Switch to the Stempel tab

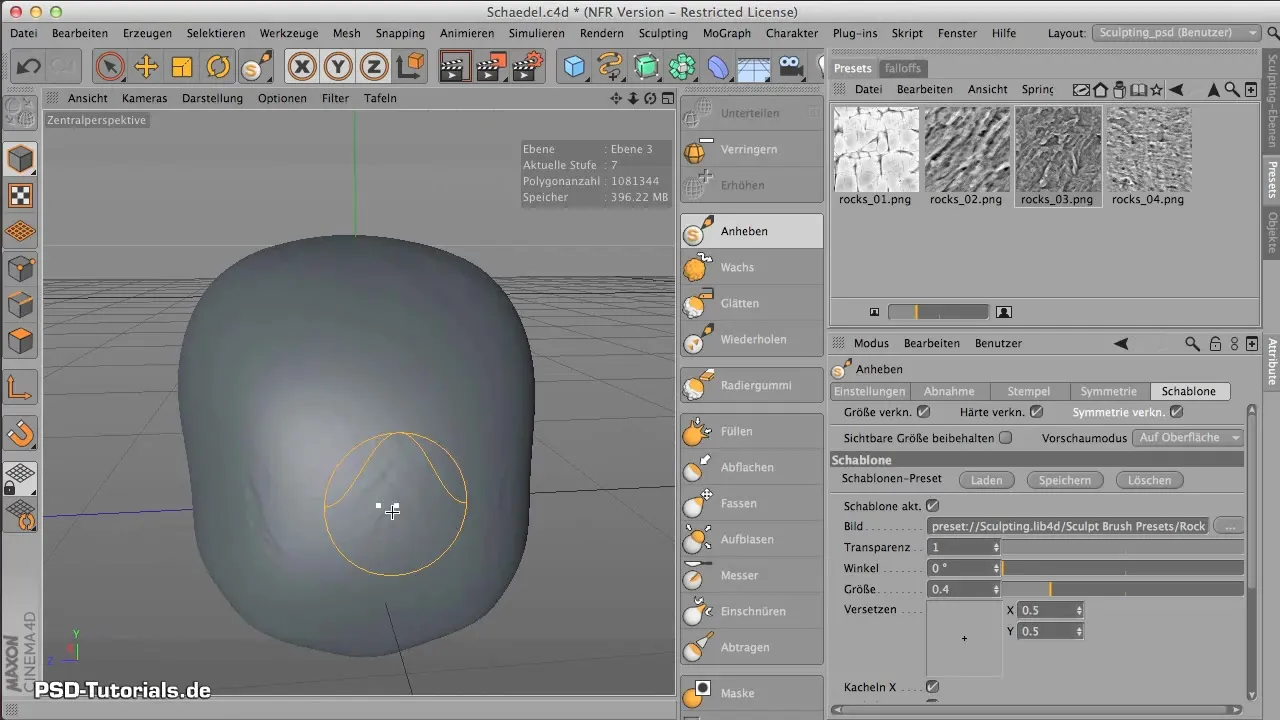[x=1029, y=391]
